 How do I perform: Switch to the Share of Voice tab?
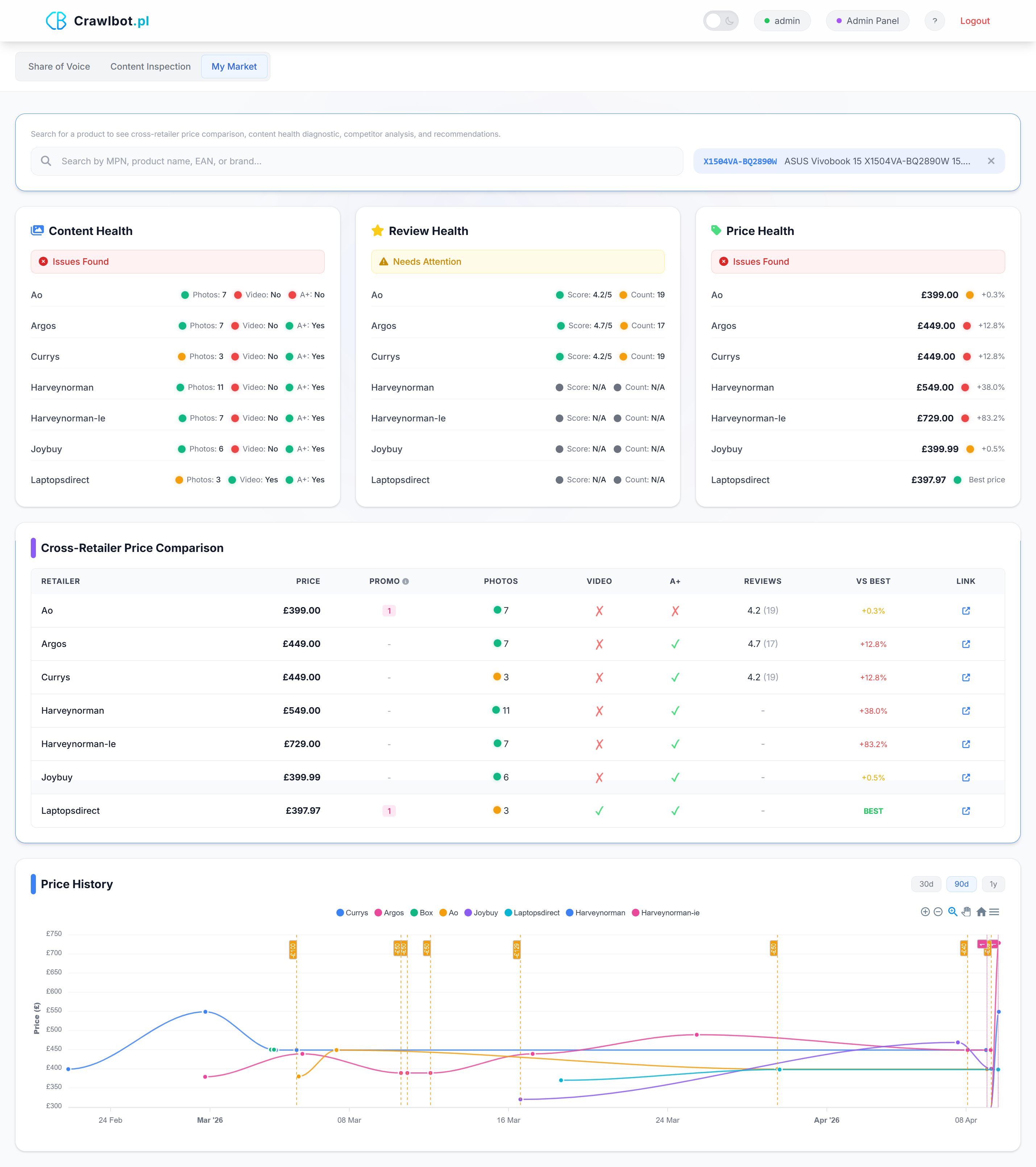[59, 67]
